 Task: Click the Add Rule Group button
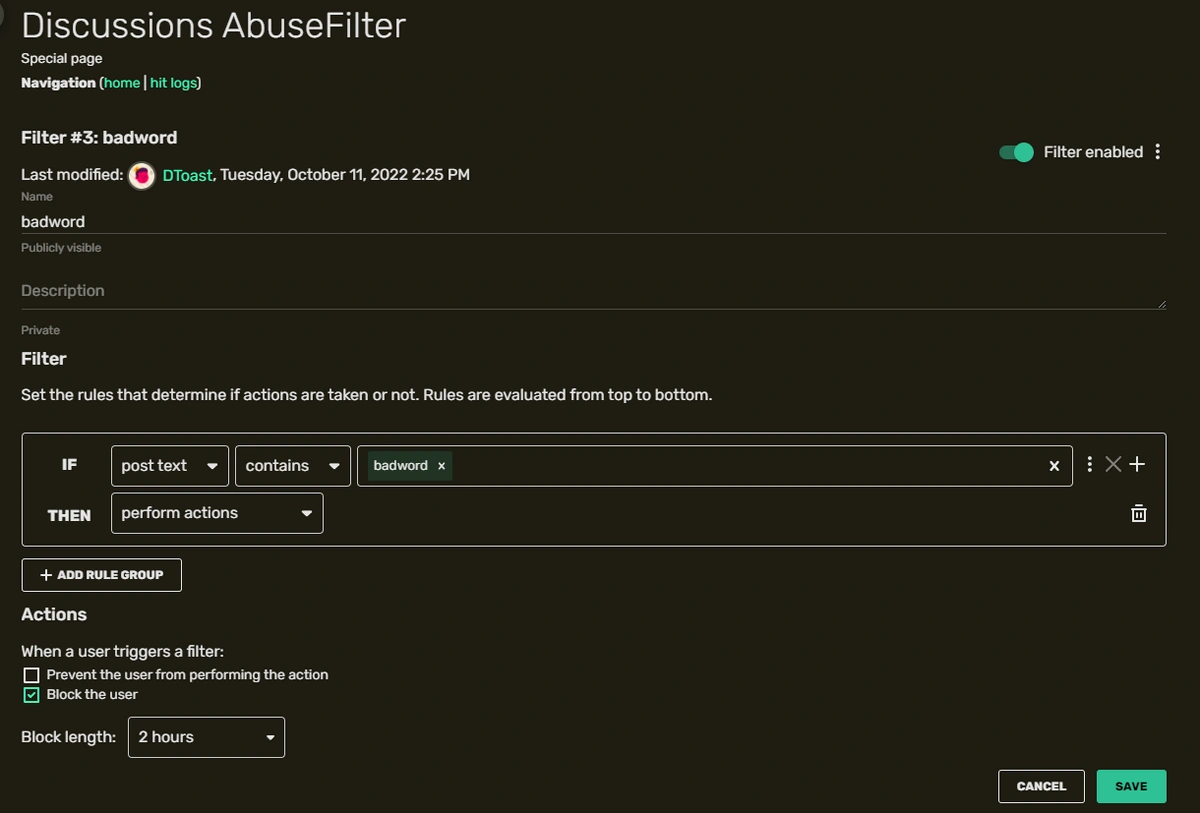tap(101, 575)
